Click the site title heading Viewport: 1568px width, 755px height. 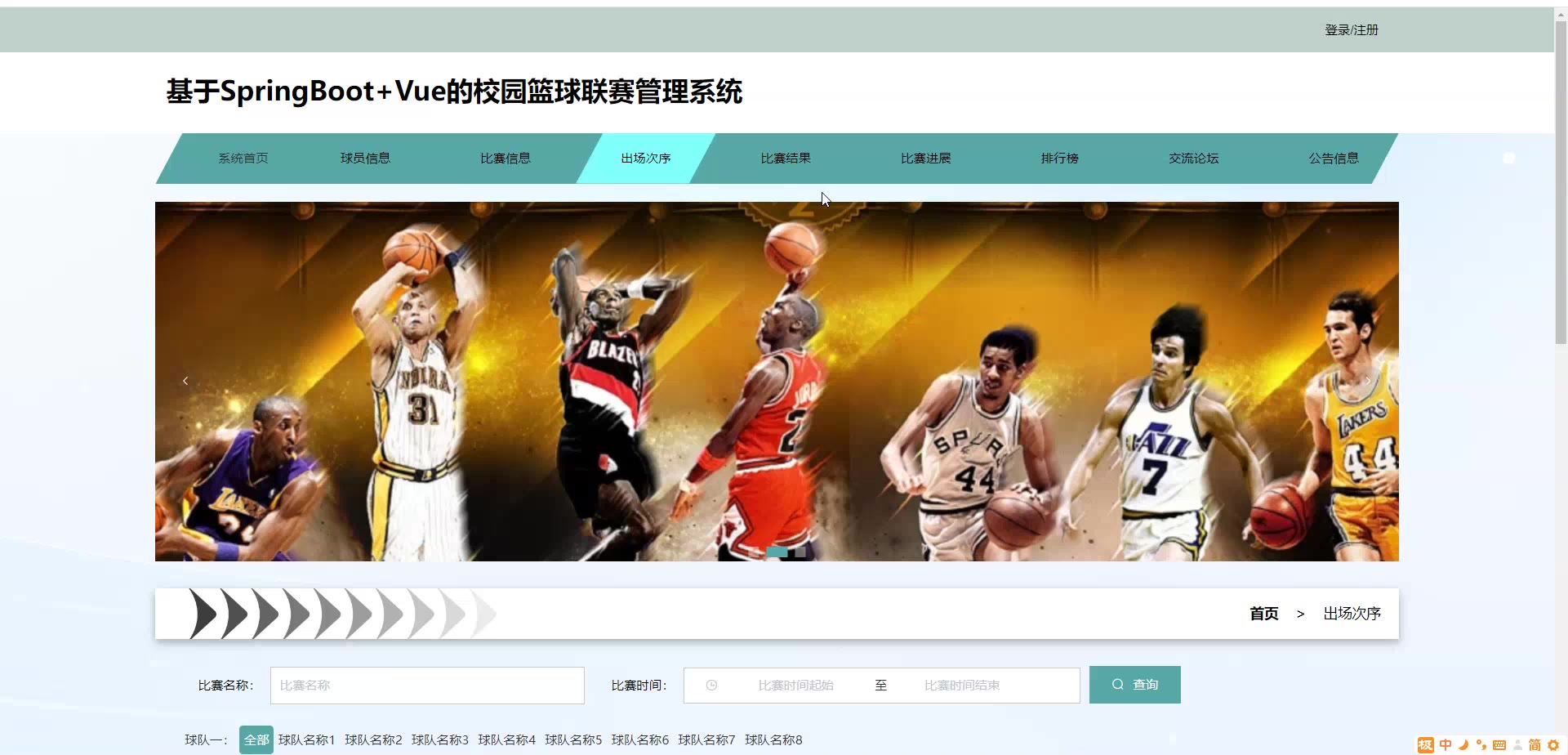454,92
